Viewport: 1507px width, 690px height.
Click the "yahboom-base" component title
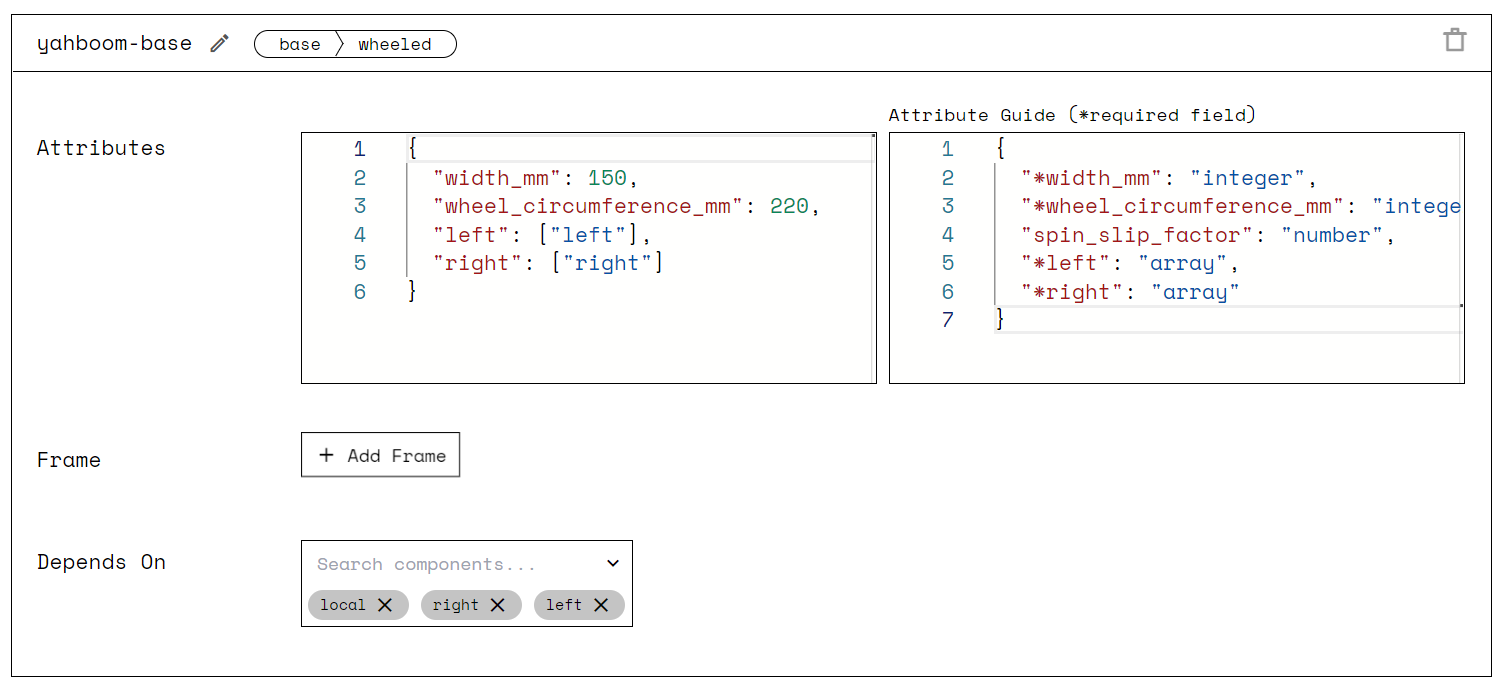click(114, 43)
